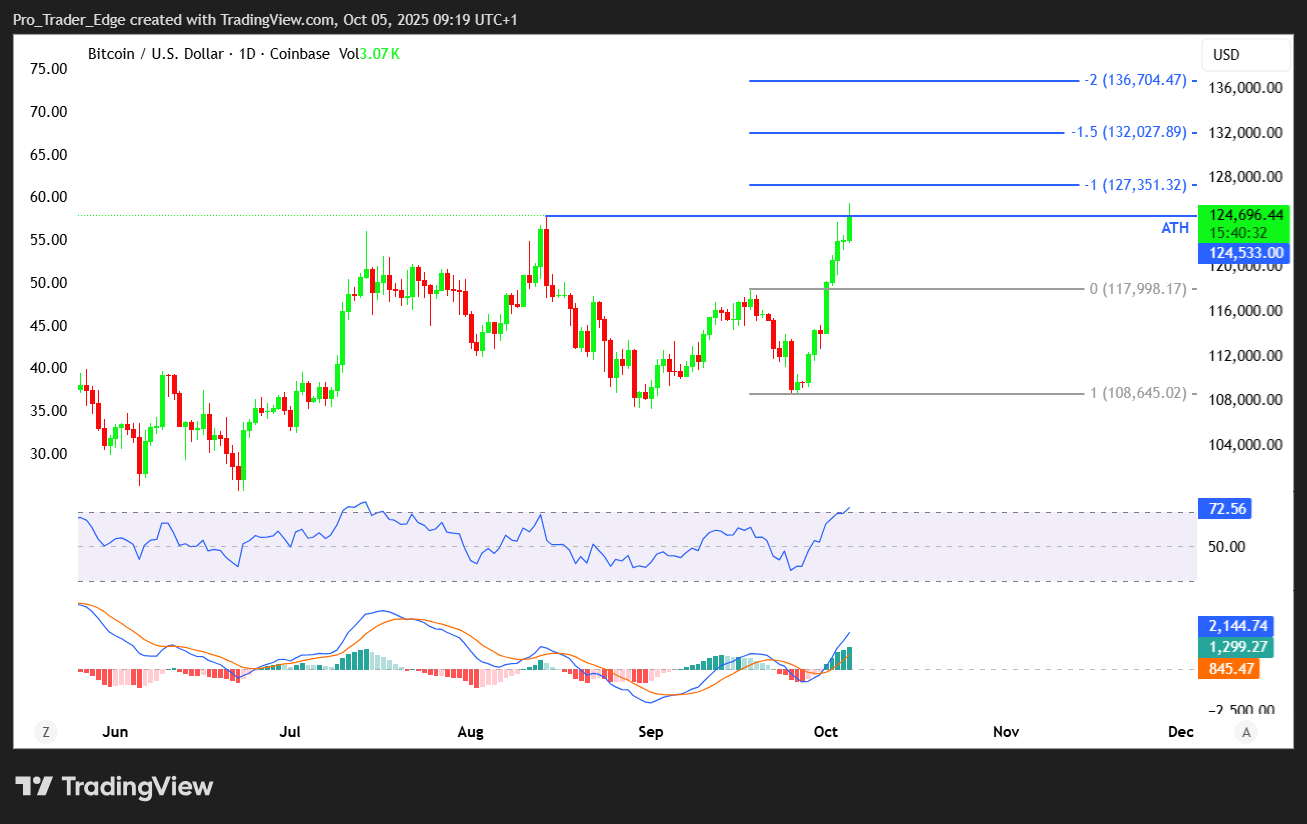Viewport: 1307px width, 824px height.
Task: Click the Vol 3.07 K volume indicator label
Action: (x=369, y=54)
